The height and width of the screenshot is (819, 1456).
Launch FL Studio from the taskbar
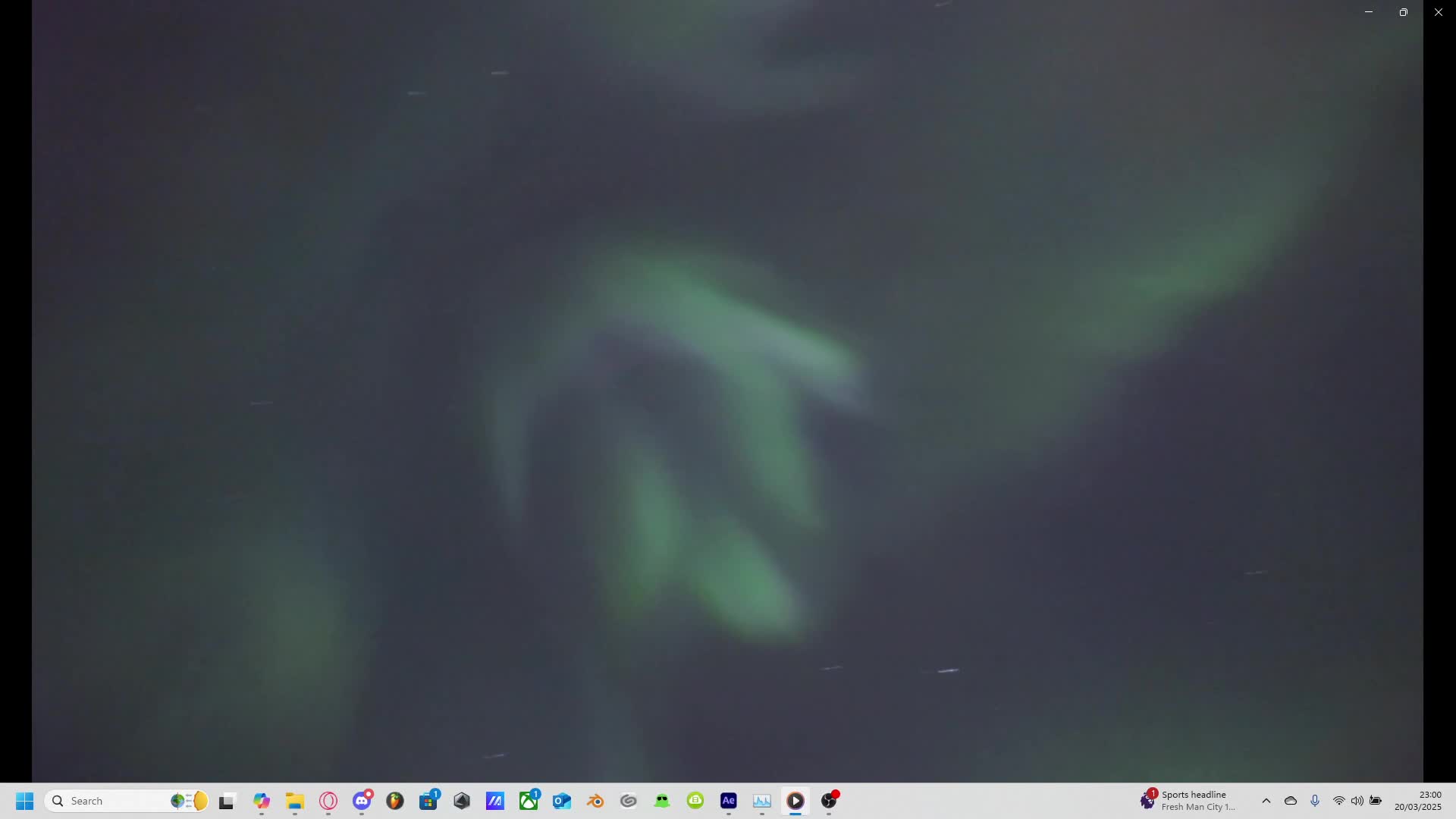(395, 801)
